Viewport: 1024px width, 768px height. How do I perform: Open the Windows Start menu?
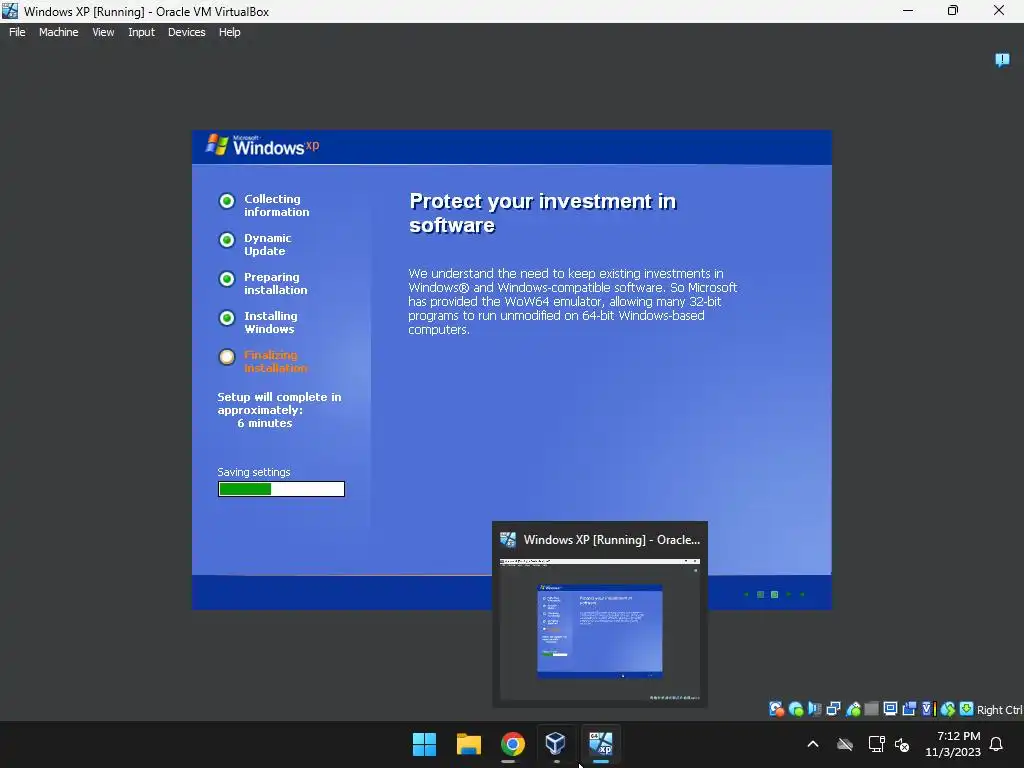(x=424, y=744)
